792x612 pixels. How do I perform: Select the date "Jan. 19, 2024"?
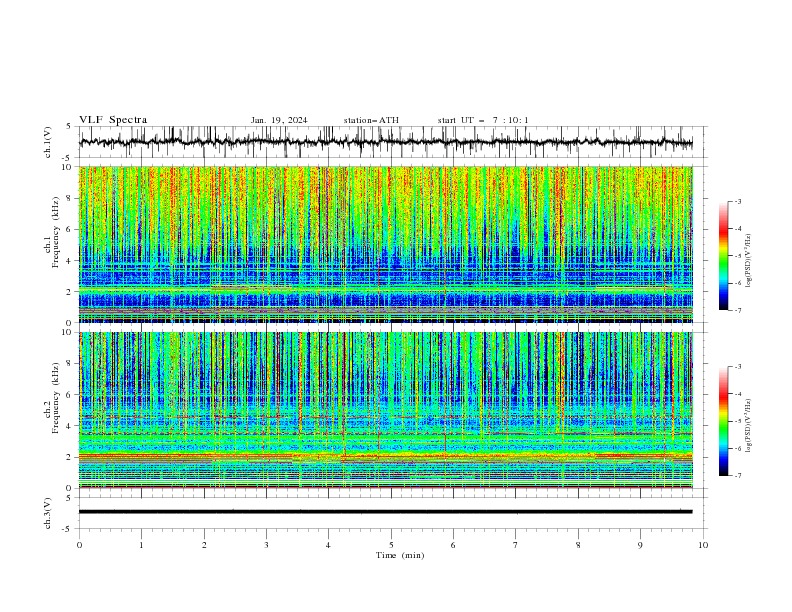[279, 120]
